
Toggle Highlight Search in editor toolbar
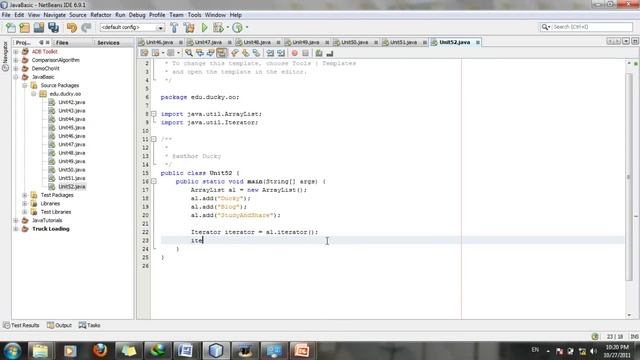[222, 53]
